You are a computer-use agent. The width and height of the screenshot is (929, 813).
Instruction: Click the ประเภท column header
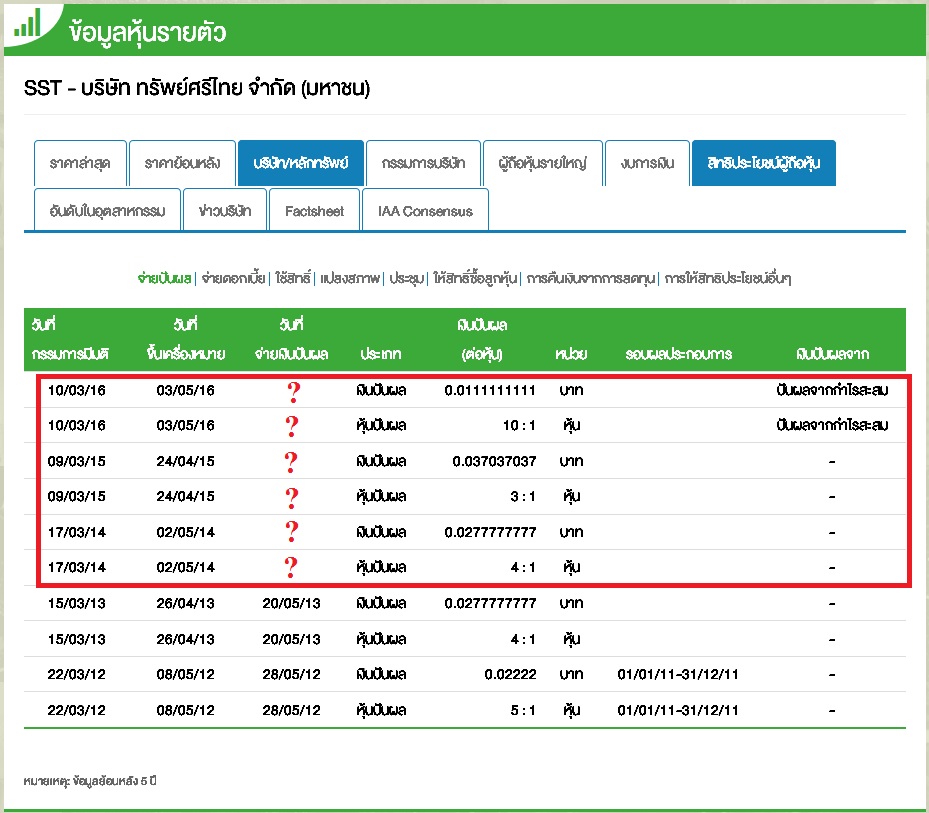pos(380,354)
